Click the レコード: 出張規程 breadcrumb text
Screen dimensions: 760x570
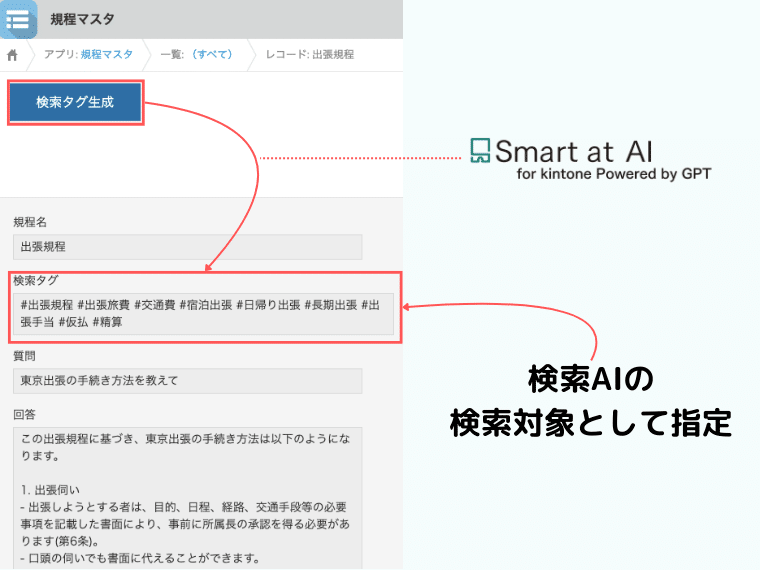coord(310,54)
